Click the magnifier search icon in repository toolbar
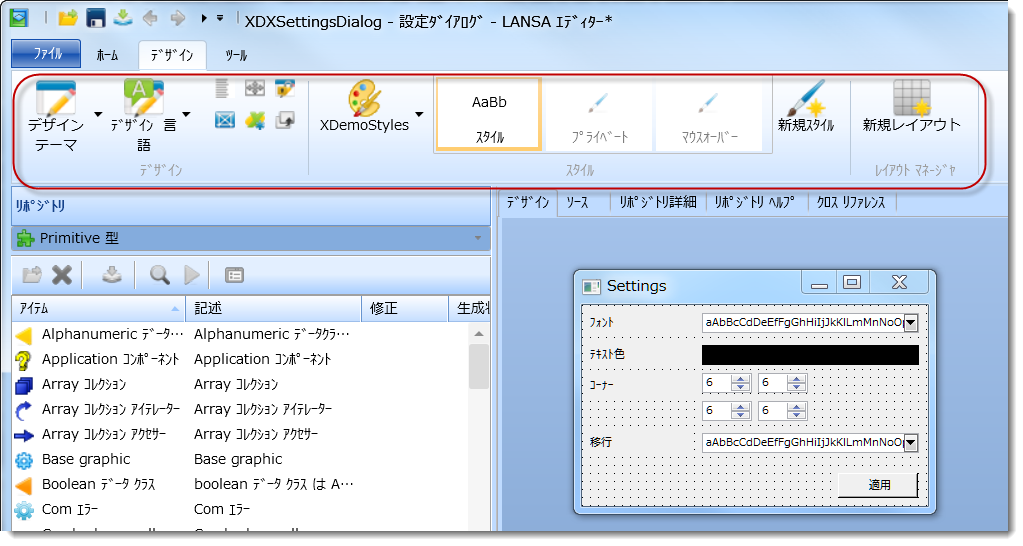Screen dimensions: 1023x546 click(x=160, y=275)
